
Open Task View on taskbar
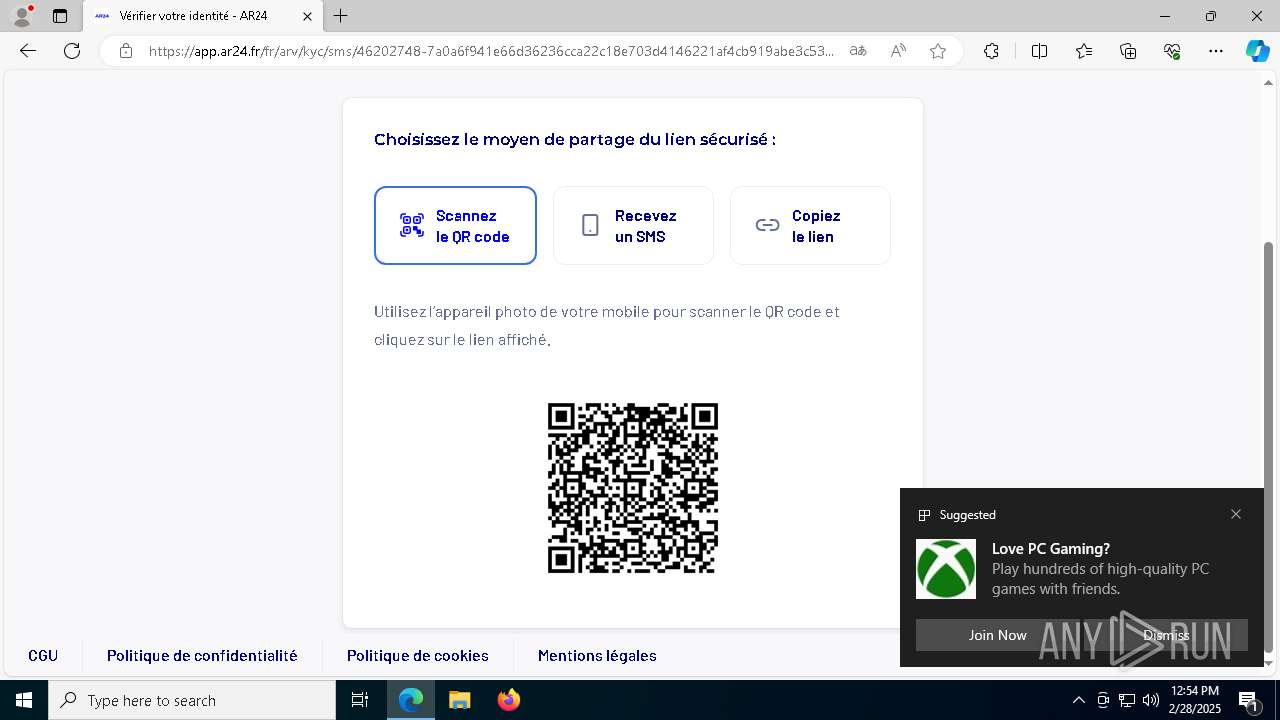click(360, 700)
